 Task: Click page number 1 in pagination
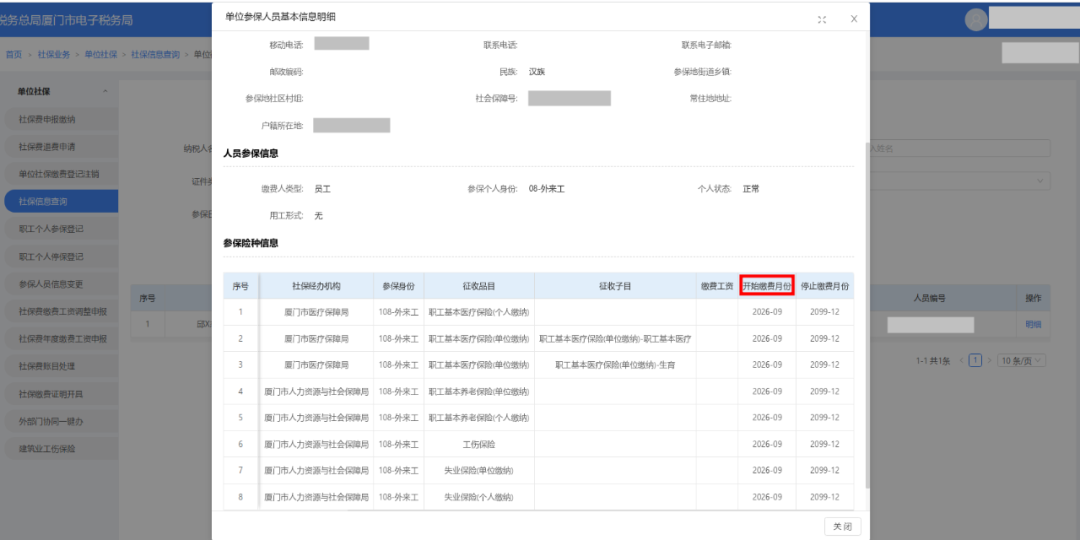975,360
